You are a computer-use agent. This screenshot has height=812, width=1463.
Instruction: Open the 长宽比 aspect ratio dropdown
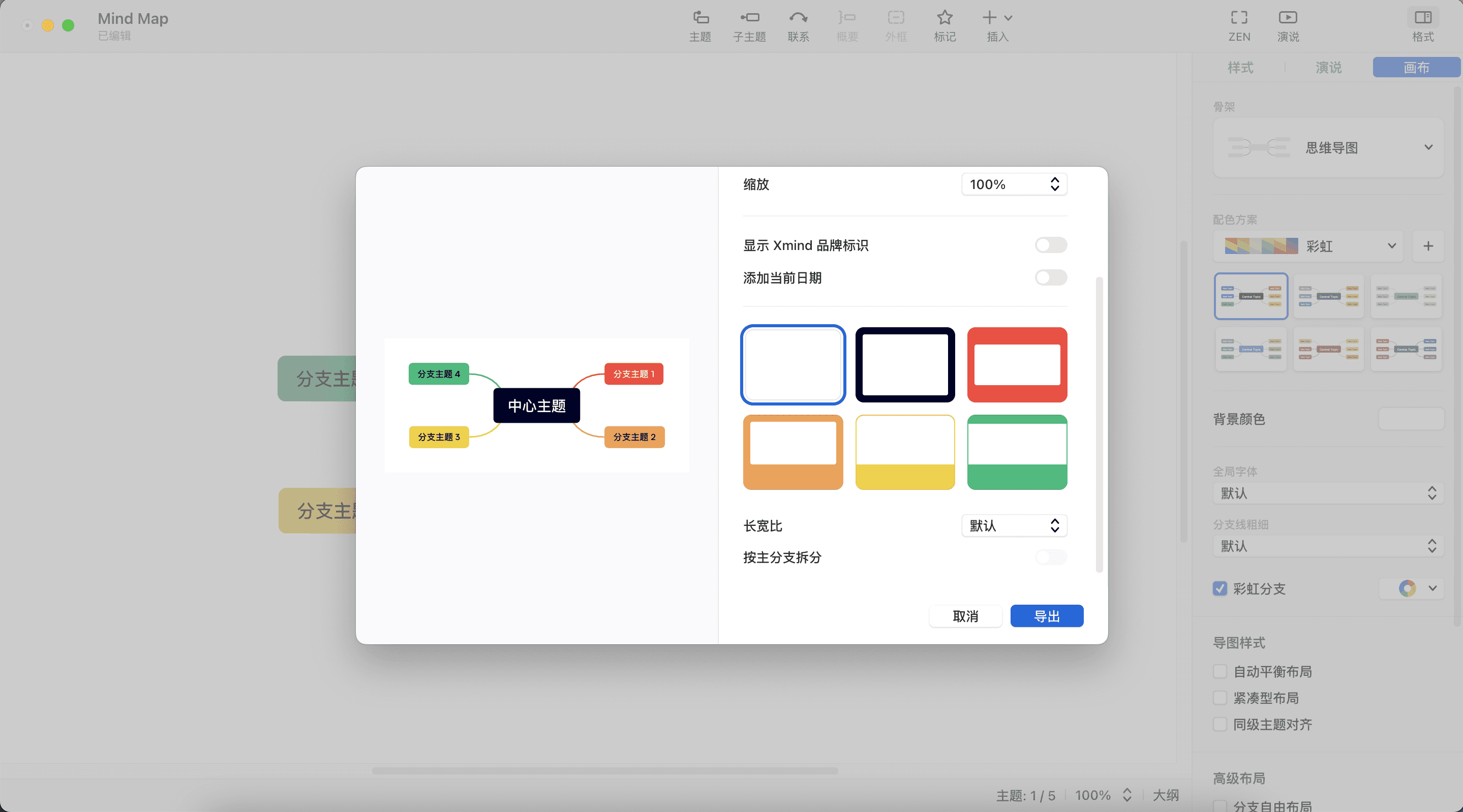tap(1014, 526)
